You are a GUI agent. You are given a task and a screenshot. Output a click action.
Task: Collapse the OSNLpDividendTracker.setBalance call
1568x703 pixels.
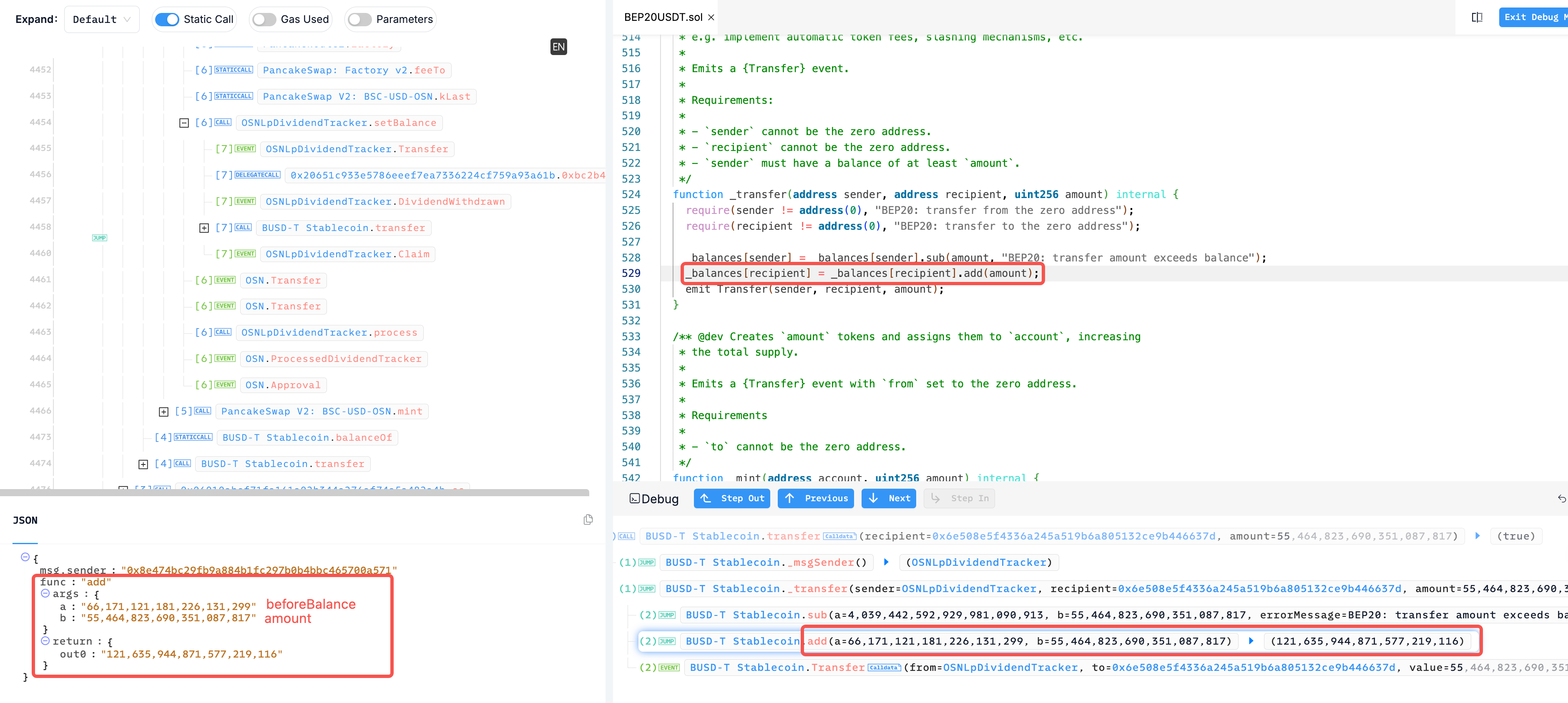(x=184, y=123)
